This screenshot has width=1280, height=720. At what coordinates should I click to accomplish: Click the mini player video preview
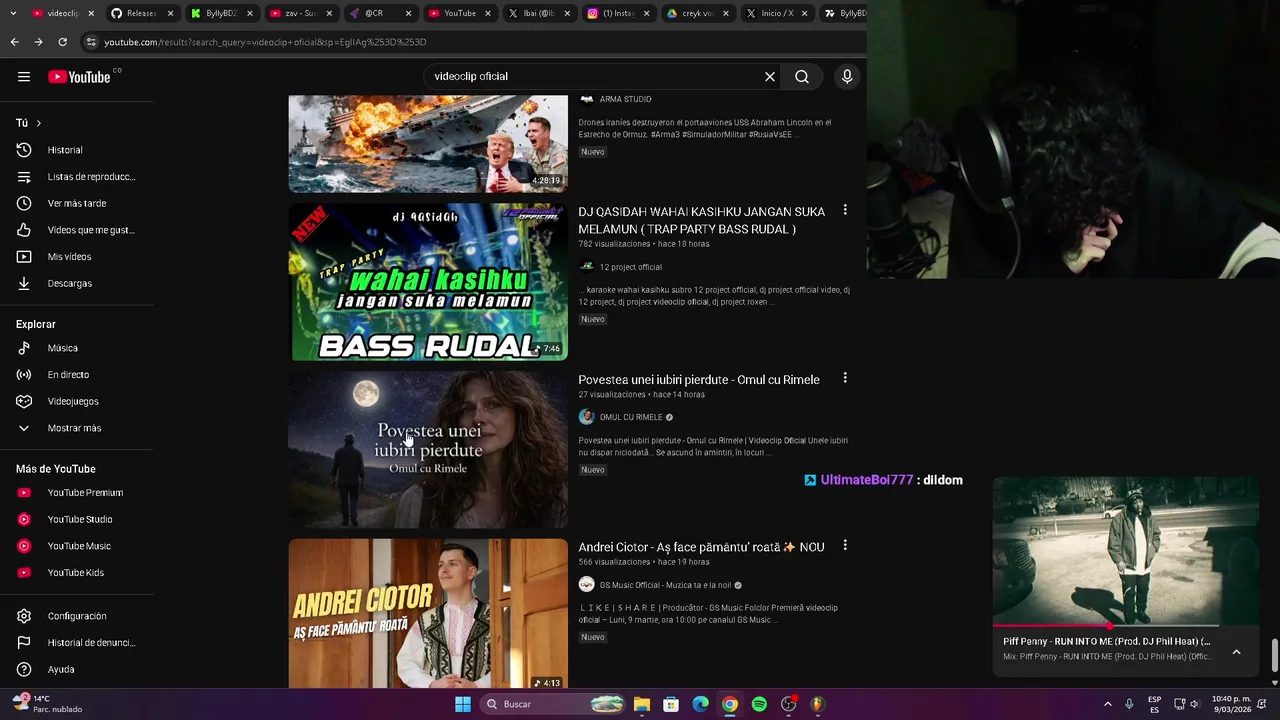(1125, 551)
